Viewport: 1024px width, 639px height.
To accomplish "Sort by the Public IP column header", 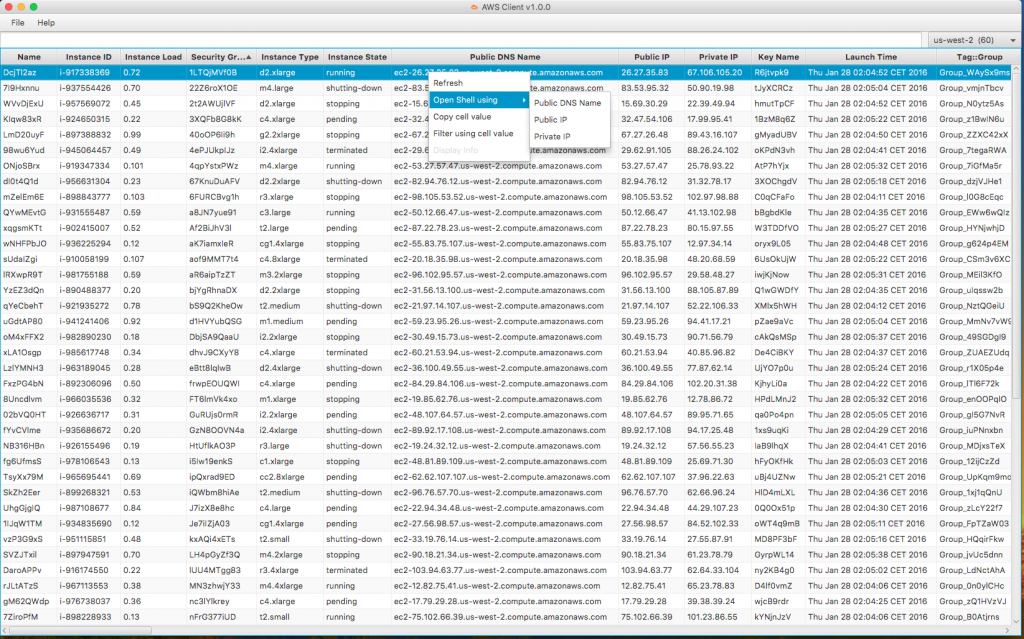I will click(x=652, y=57).
